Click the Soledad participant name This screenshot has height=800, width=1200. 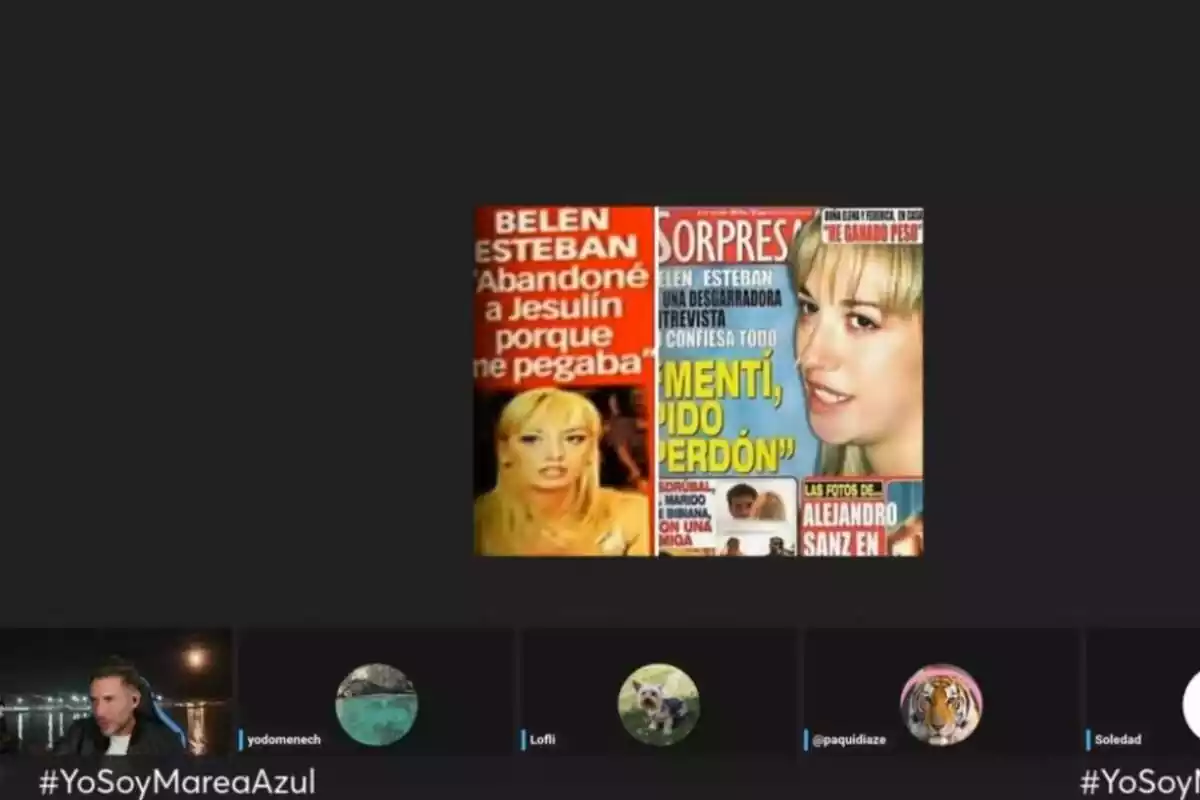pyautogui.click(x=1118, y=740)
